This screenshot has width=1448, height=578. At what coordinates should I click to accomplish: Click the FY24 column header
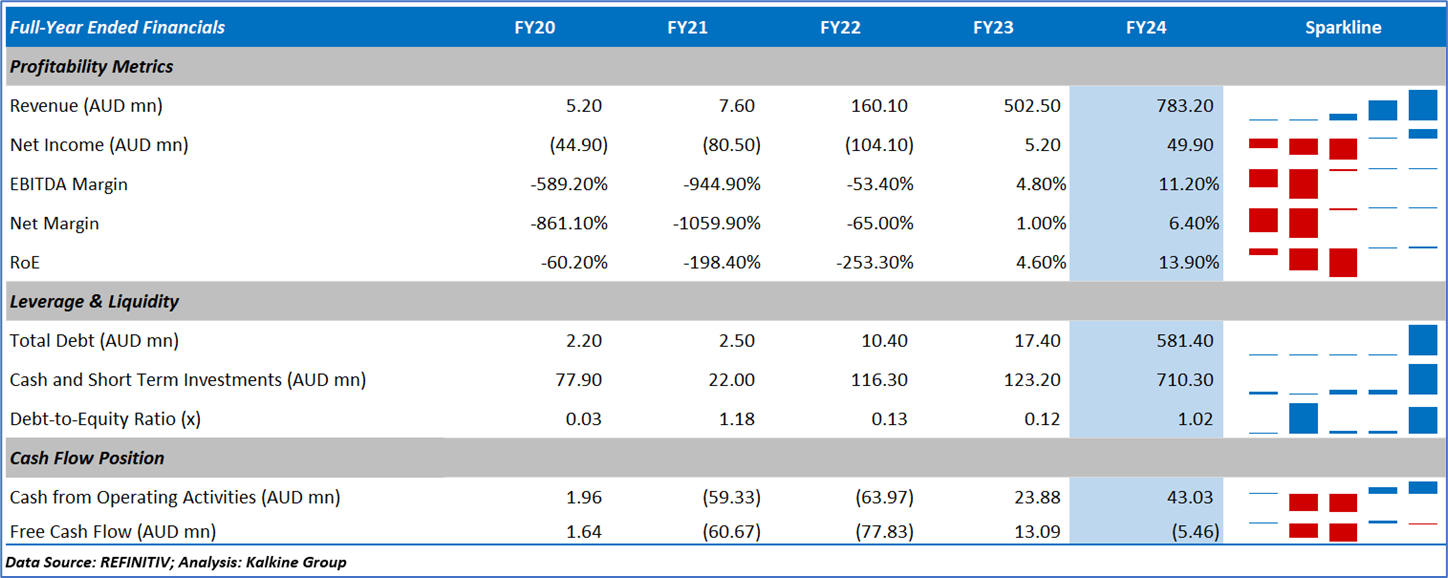point(1146,27)
